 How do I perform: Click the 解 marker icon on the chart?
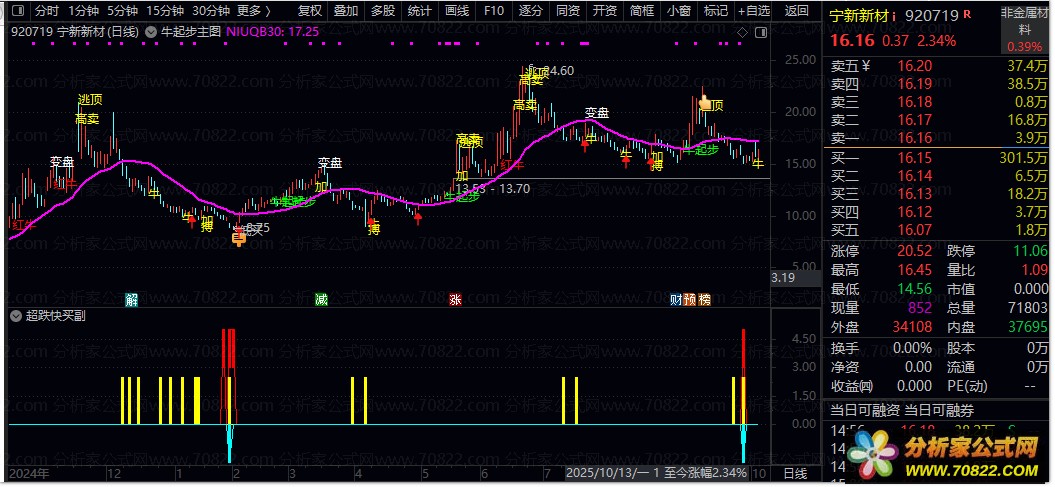pyautogui.click(x=131, y=299)
